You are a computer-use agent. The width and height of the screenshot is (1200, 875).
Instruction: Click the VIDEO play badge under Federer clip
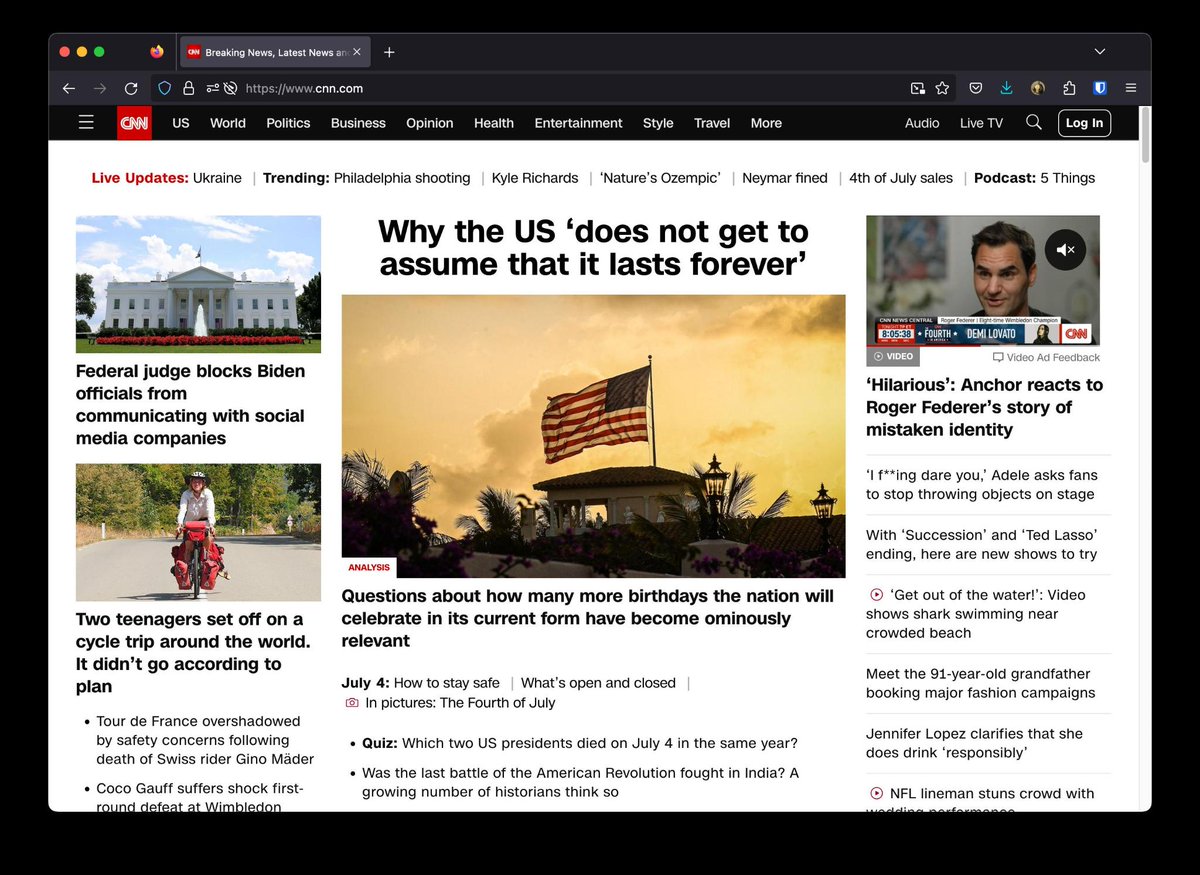click(x=893, y=356)
